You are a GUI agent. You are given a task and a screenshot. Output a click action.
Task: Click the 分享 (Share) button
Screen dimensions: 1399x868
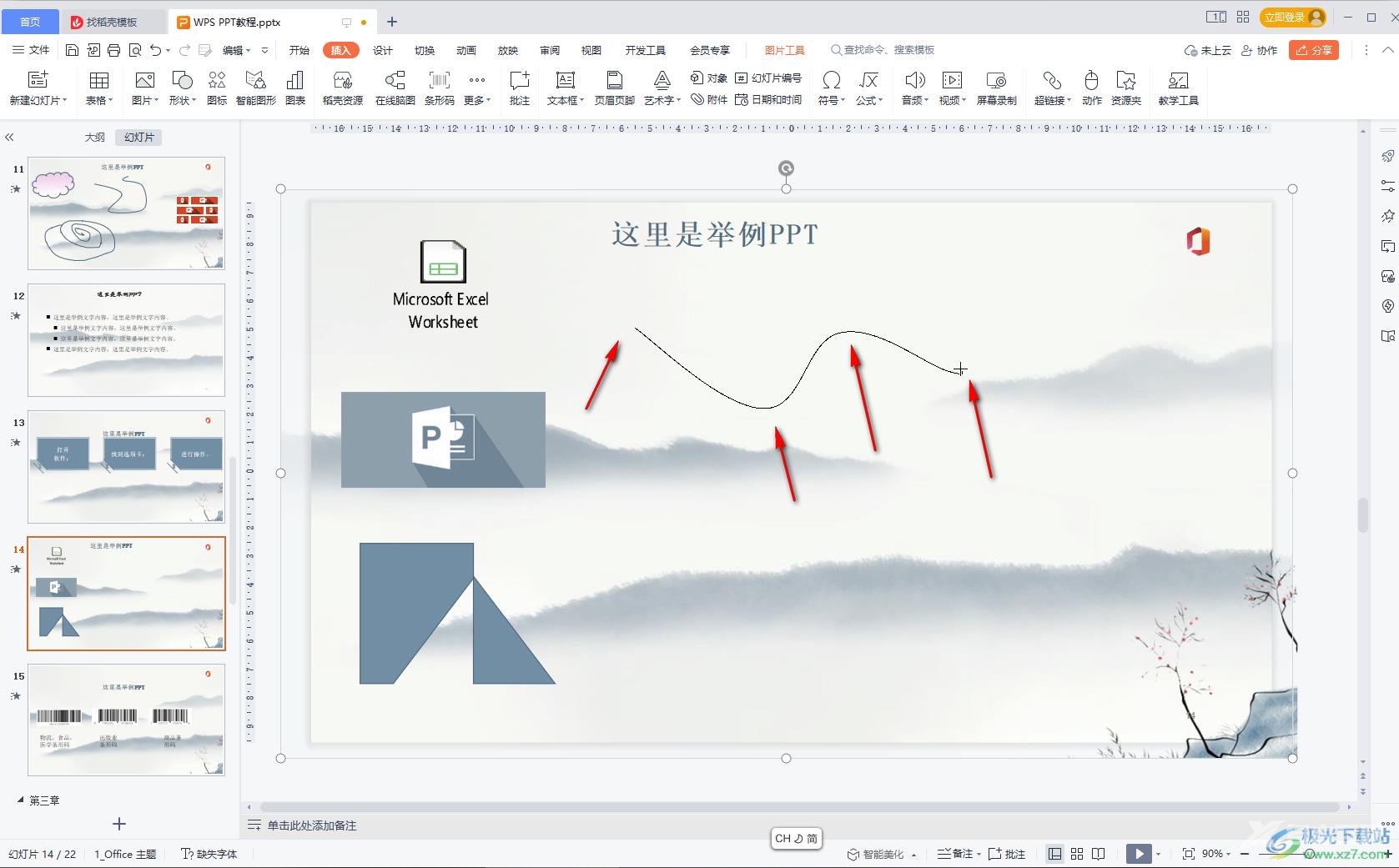point(1314,50)
